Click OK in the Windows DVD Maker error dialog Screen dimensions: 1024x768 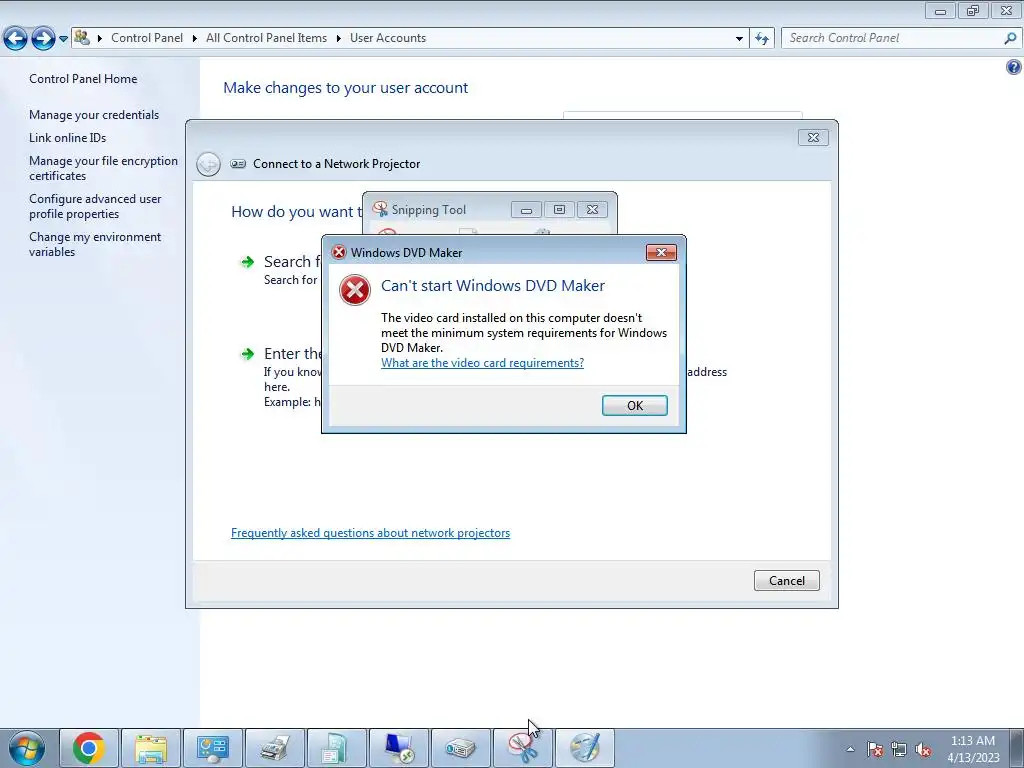[634, 406]
